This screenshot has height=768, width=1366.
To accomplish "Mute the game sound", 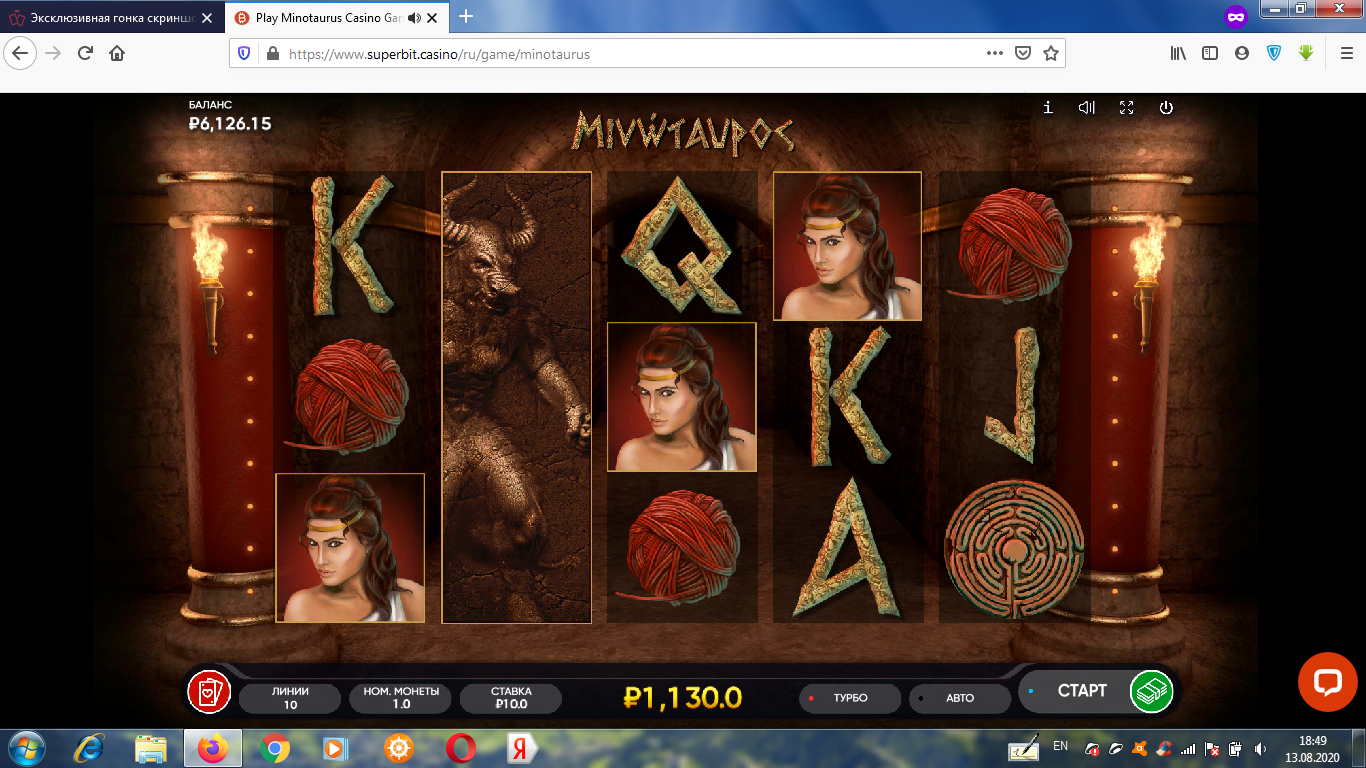I will point(1087,108).
